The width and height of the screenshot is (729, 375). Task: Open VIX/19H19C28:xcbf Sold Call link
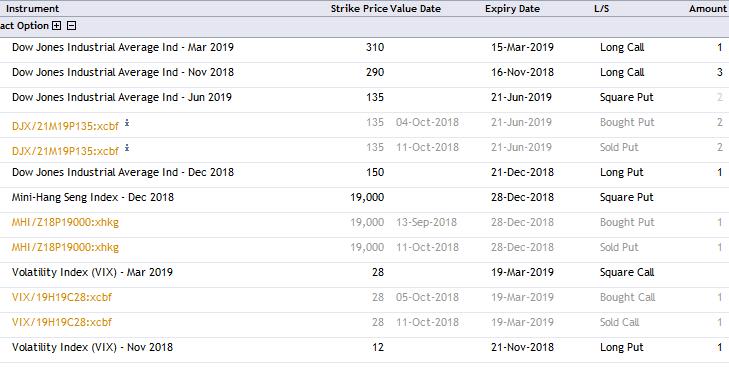click(62, 322)
